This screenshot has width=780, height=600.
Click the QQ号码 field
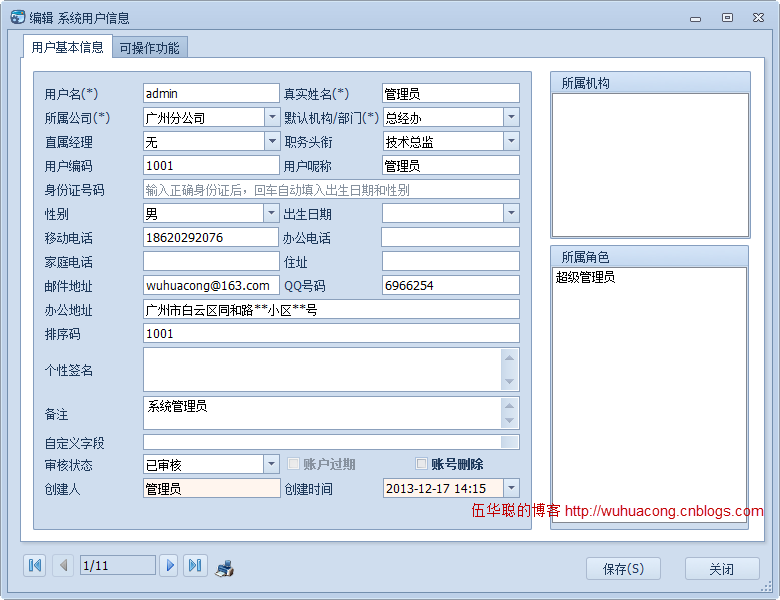[451, 285]
